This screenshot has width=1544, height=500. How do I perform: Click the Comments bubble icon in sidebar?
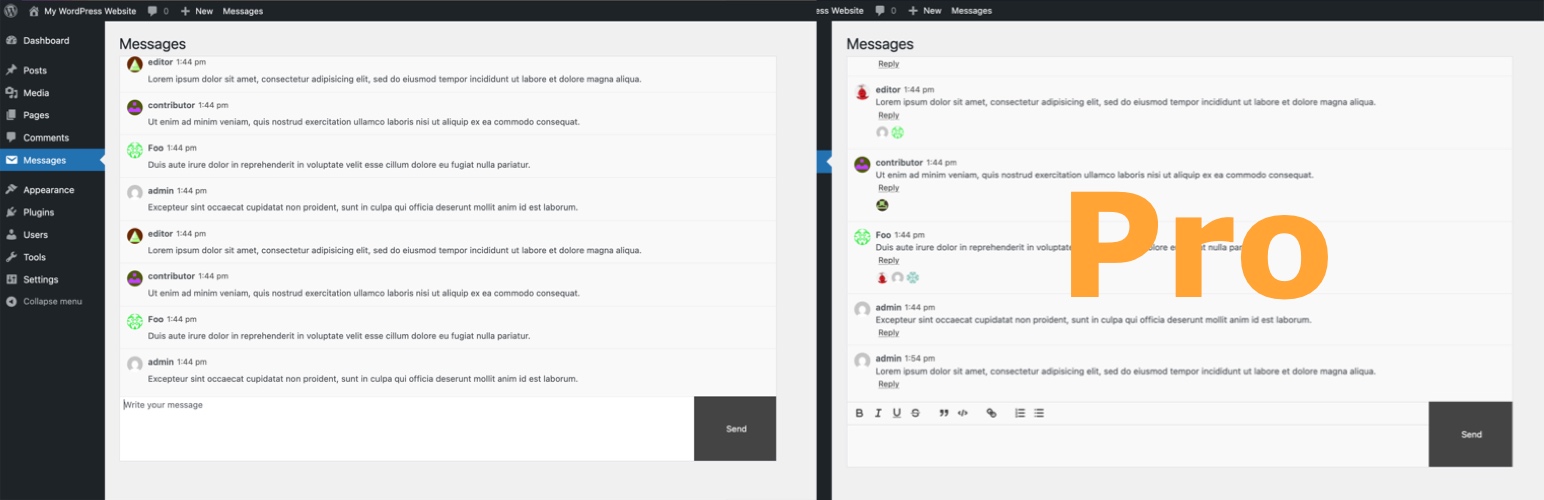pos(11,138)
